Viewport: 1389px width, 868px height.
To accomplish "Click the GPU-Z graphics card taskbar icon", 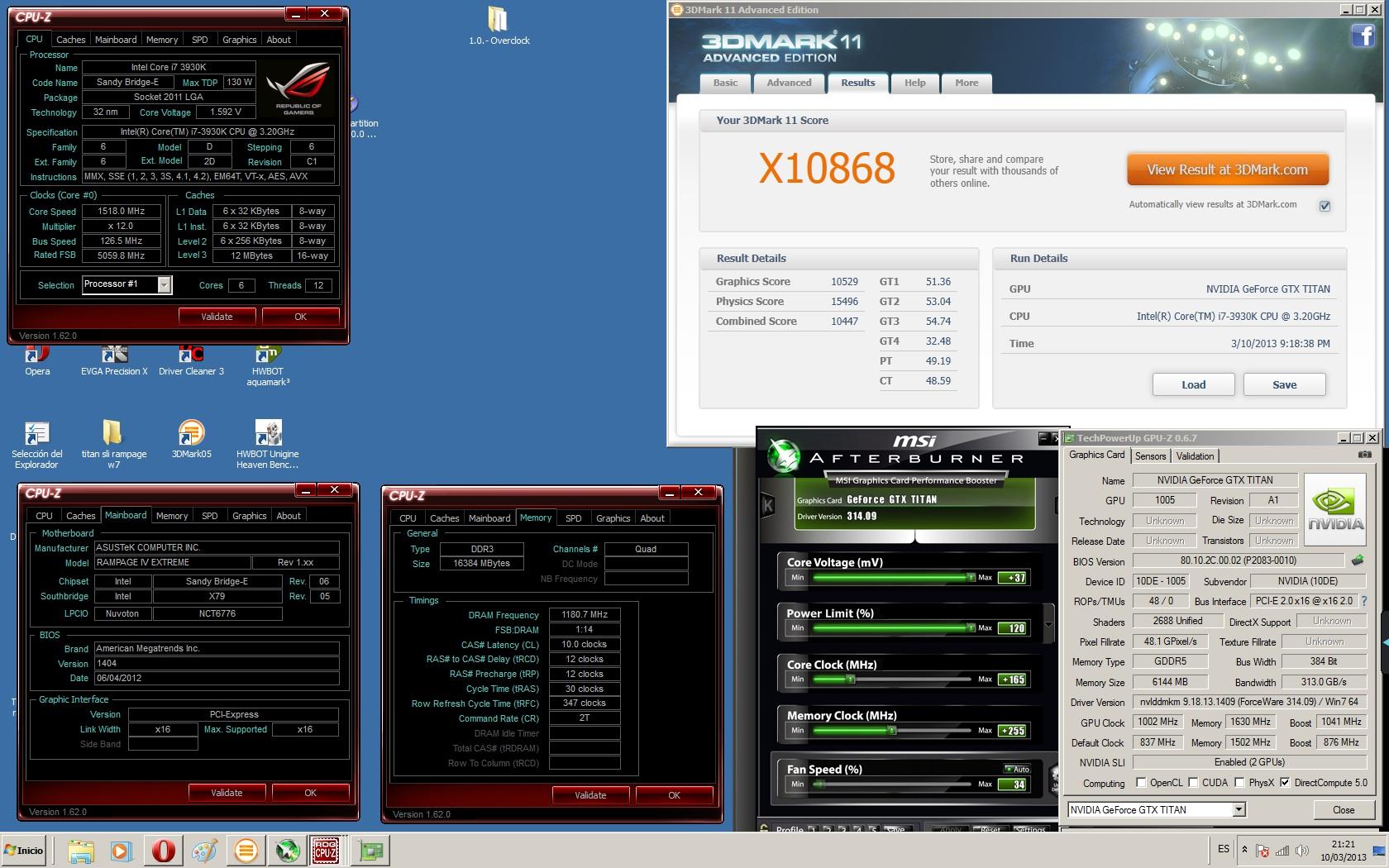I will (x=372, y=851).
